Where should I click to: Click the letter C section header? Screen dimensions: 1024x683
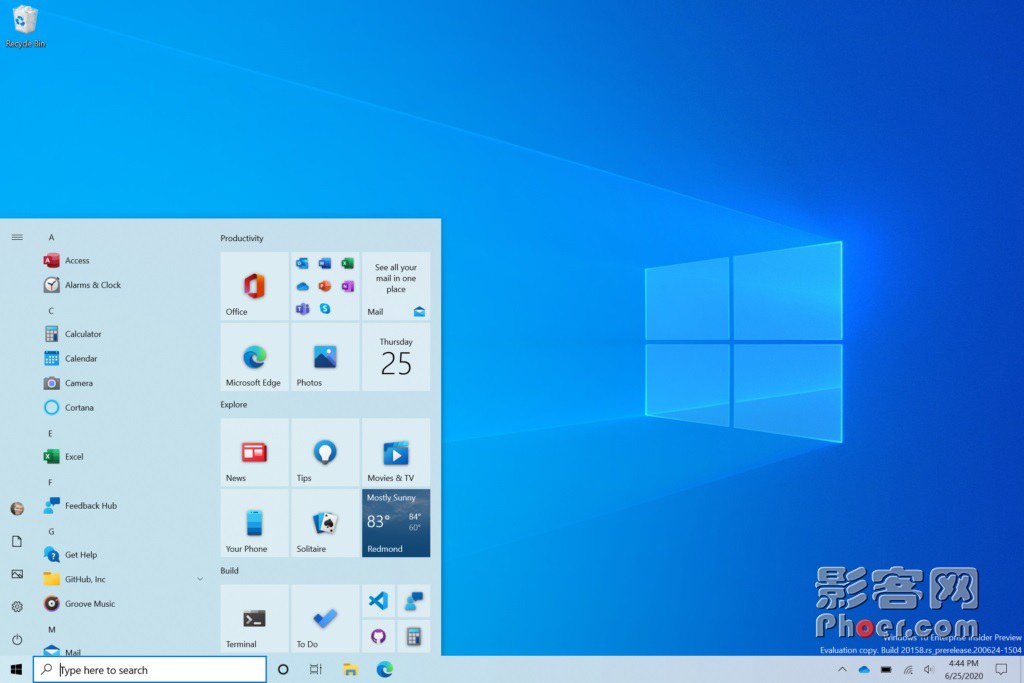[x=51, y=311]
